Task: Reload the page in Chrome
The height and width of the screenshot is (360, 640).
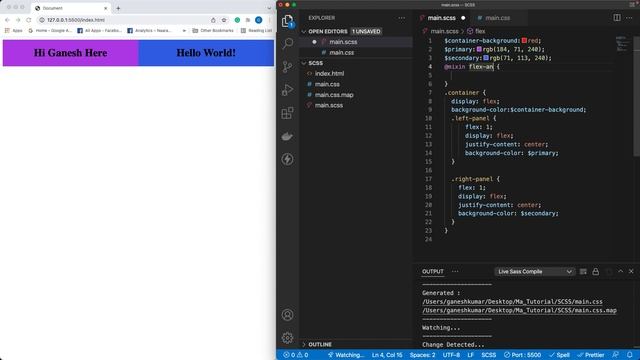Action: pos(29,20)
